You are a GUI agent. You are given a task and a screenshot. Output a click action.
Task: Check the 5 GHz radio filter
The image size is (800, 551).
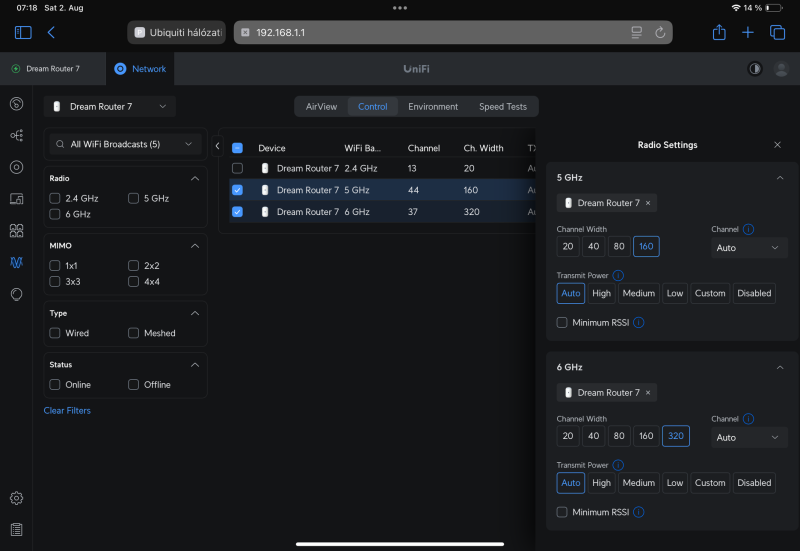[133, 198]
